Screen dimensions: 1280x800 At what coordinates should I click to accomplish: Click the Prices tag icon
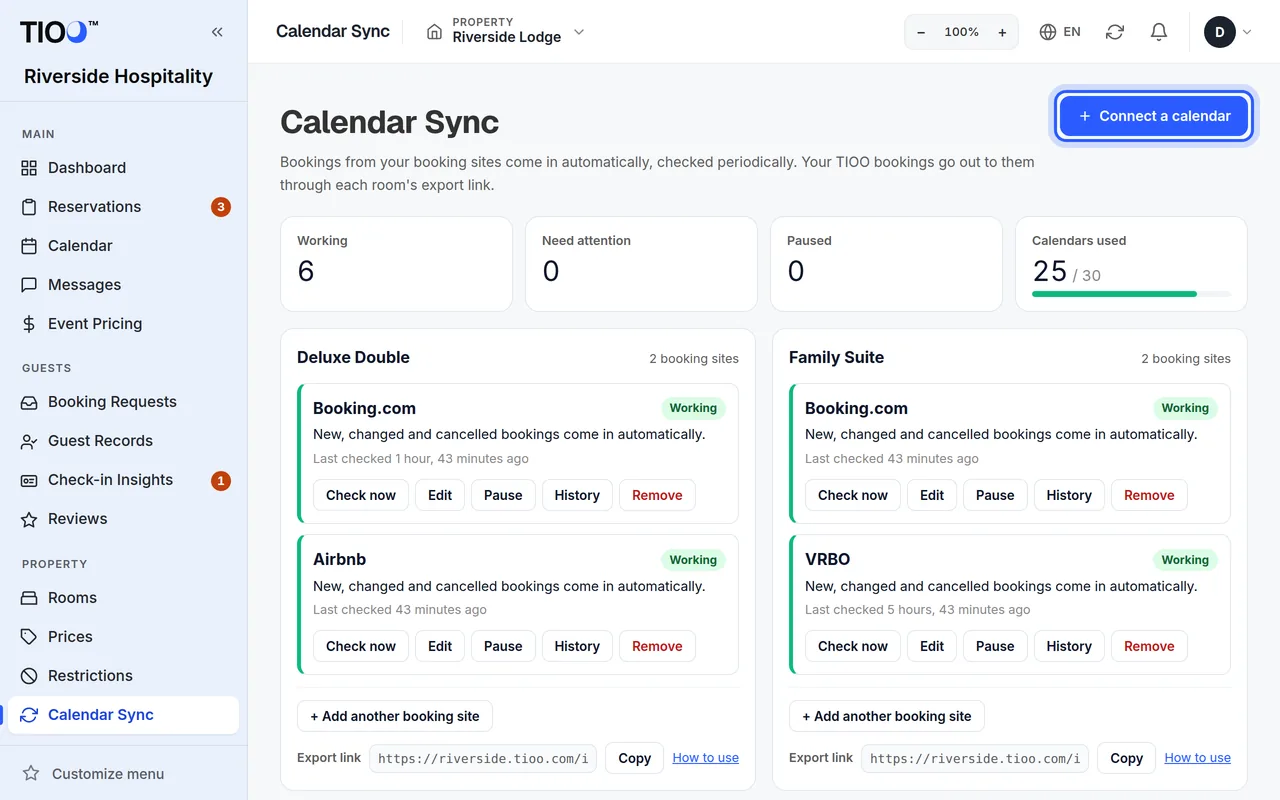click(x=29, y=637)
